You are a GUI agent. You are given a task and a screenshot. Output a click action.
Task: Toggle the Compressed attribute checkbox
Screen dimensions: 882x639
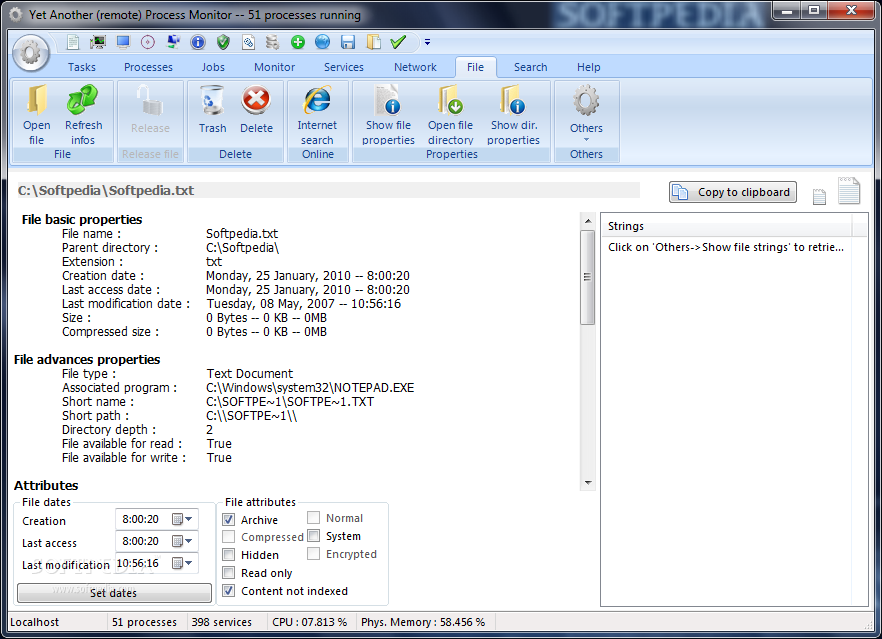click(x=228, y=537)
